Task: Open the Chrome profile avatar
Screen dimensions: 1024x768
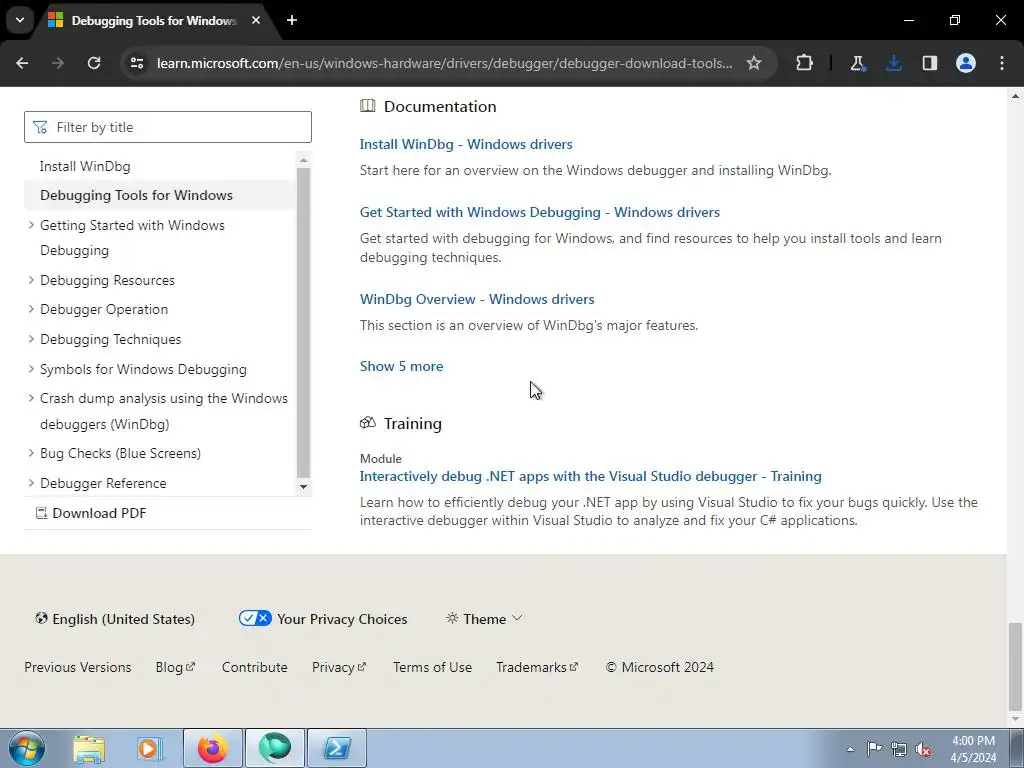Action: (x=966, y=63)
